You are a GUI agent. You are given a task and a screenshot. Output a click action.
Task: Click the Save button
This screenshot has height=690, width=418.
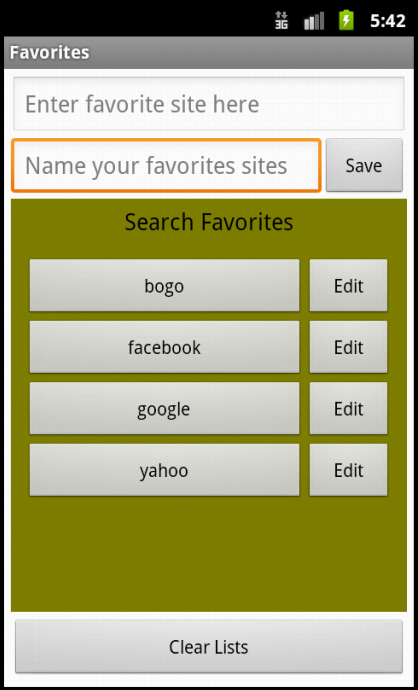[x=364, y=165]
